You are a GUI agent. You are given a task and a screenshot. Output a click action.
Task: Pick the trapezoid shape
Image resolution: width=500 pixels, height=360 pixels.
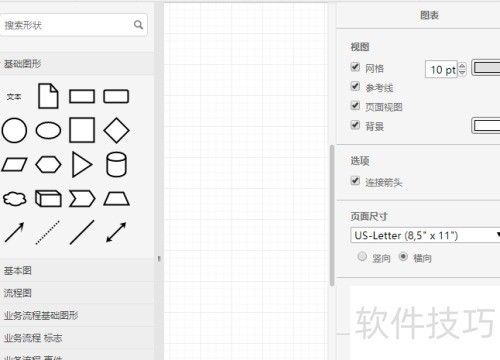pos(116,198)
